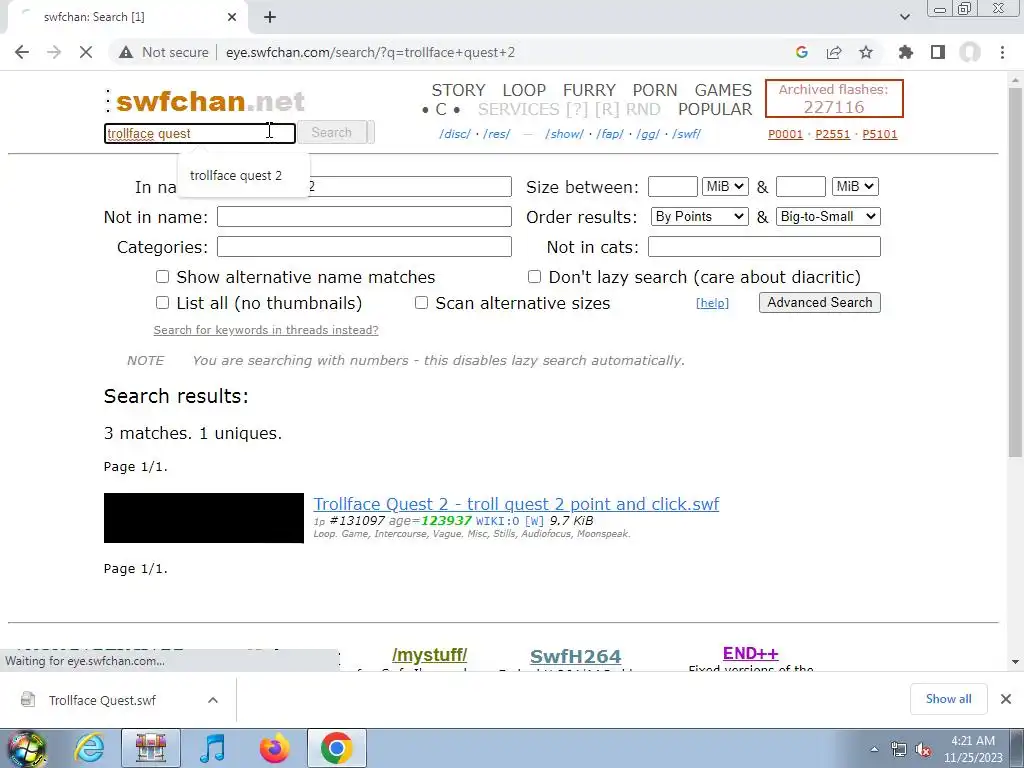The image size is (1024, 768).
Task: Open the /show/ board link
Action: [x=564, y=134]
